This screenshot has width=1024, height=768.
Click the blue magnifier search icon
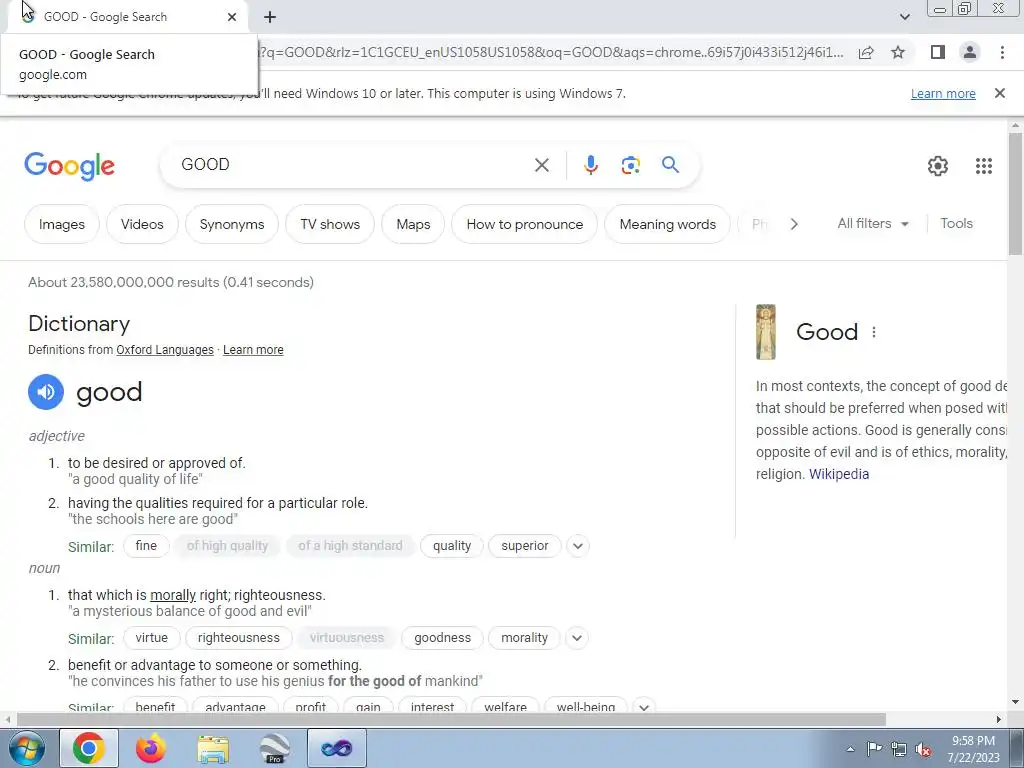[670, 165]
